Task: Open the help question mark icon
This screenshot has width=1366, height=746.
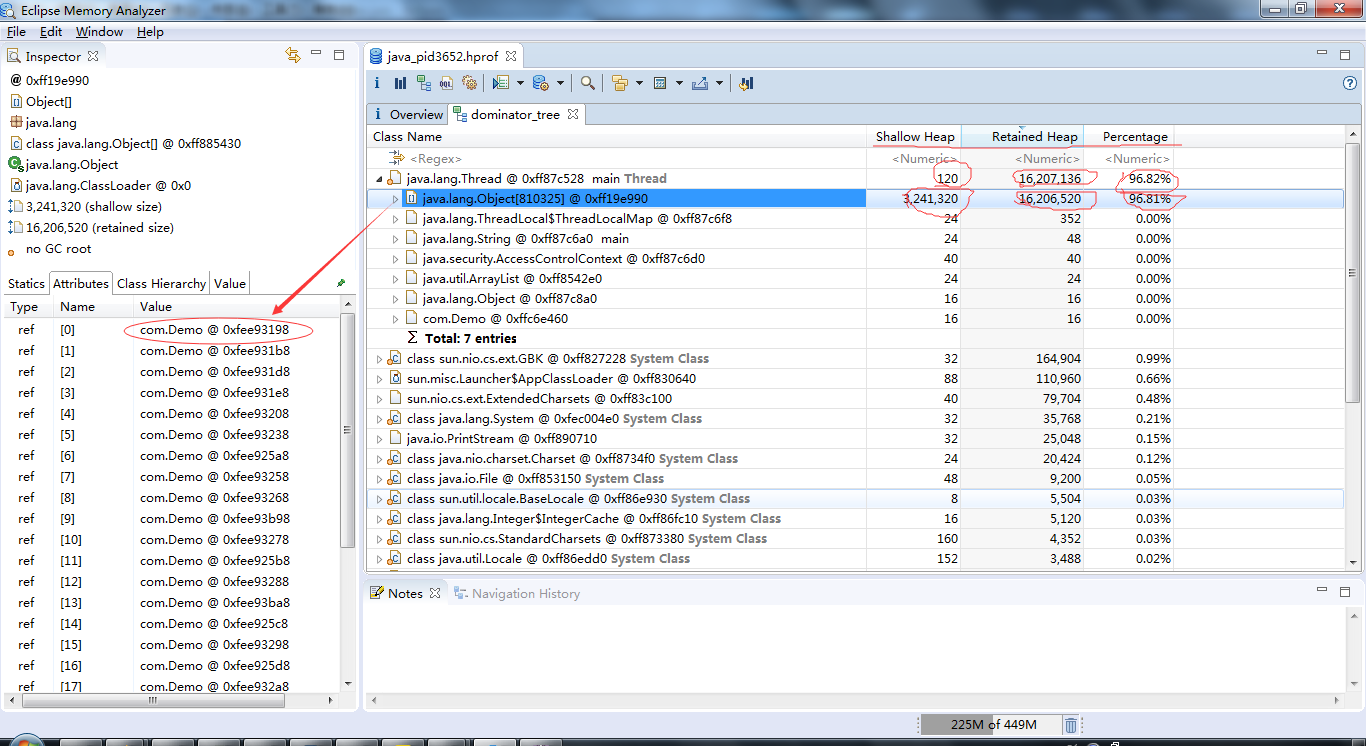Action: (1349, 83)
